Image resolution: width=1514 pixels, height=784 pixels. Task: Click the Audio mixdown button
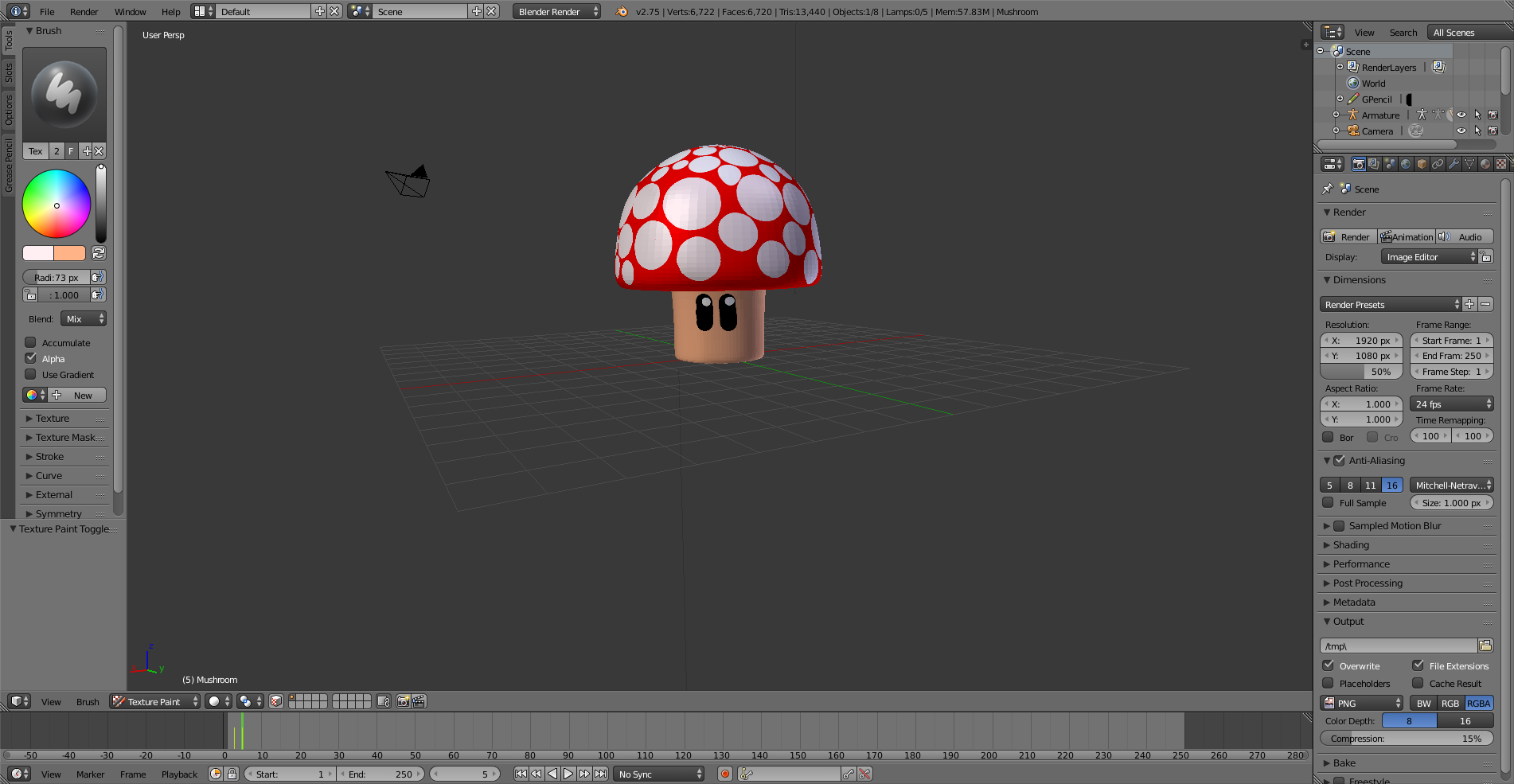(1465, 236)
